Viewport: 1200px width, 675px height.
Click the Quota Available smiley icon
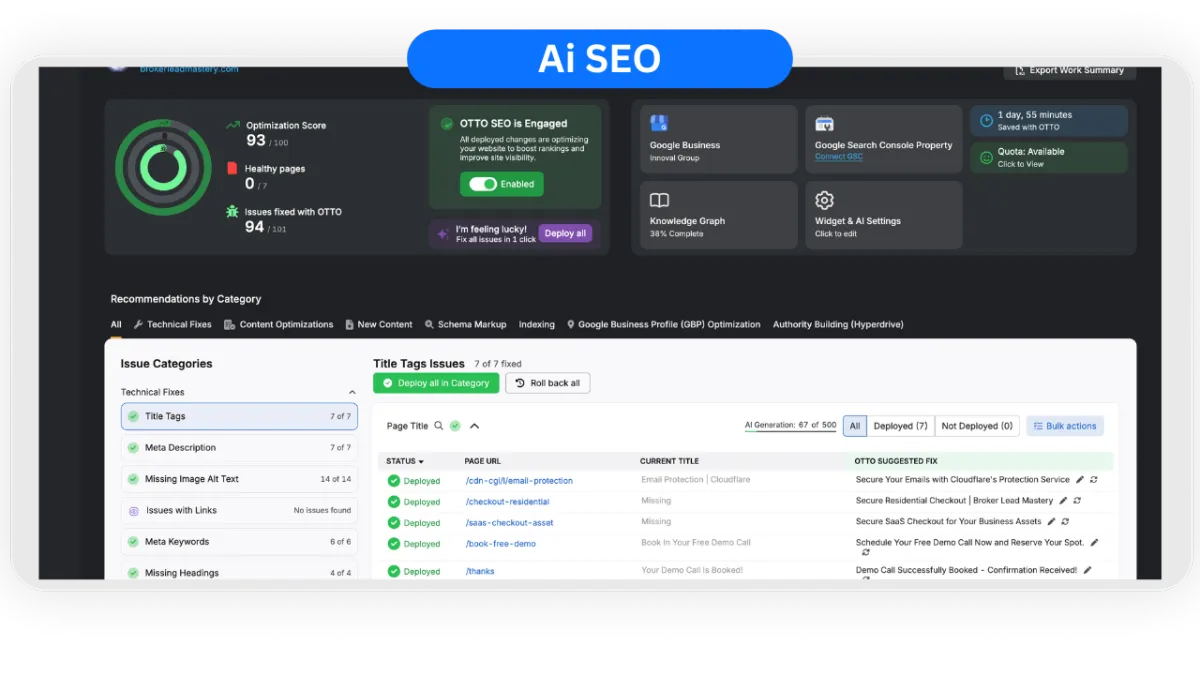click(x=986, y=157)
